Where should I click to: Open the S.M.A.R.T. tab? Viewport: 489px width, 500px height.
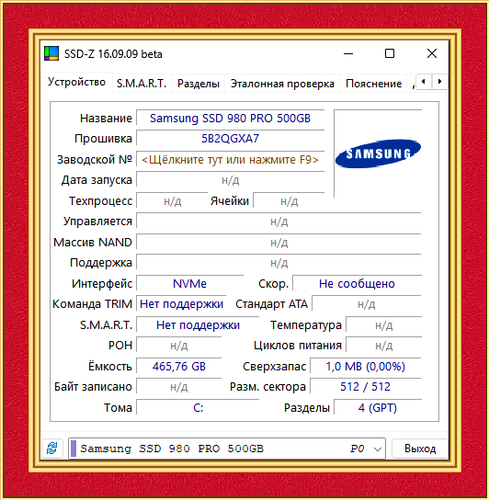pyautogui.click(x=141, y=83)
